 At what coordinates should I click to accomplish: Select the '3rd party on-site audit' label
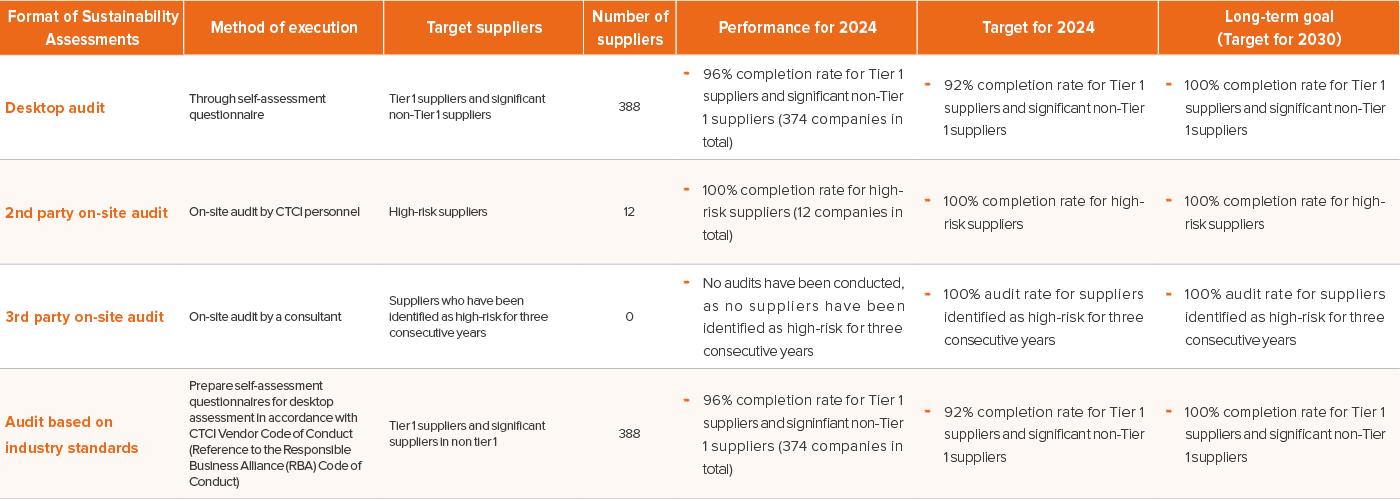point(85,317)
